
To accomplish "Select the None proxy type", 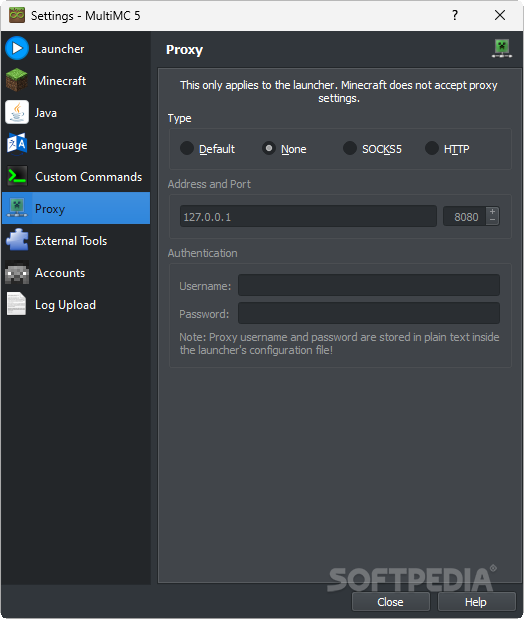I will (284, 149).
